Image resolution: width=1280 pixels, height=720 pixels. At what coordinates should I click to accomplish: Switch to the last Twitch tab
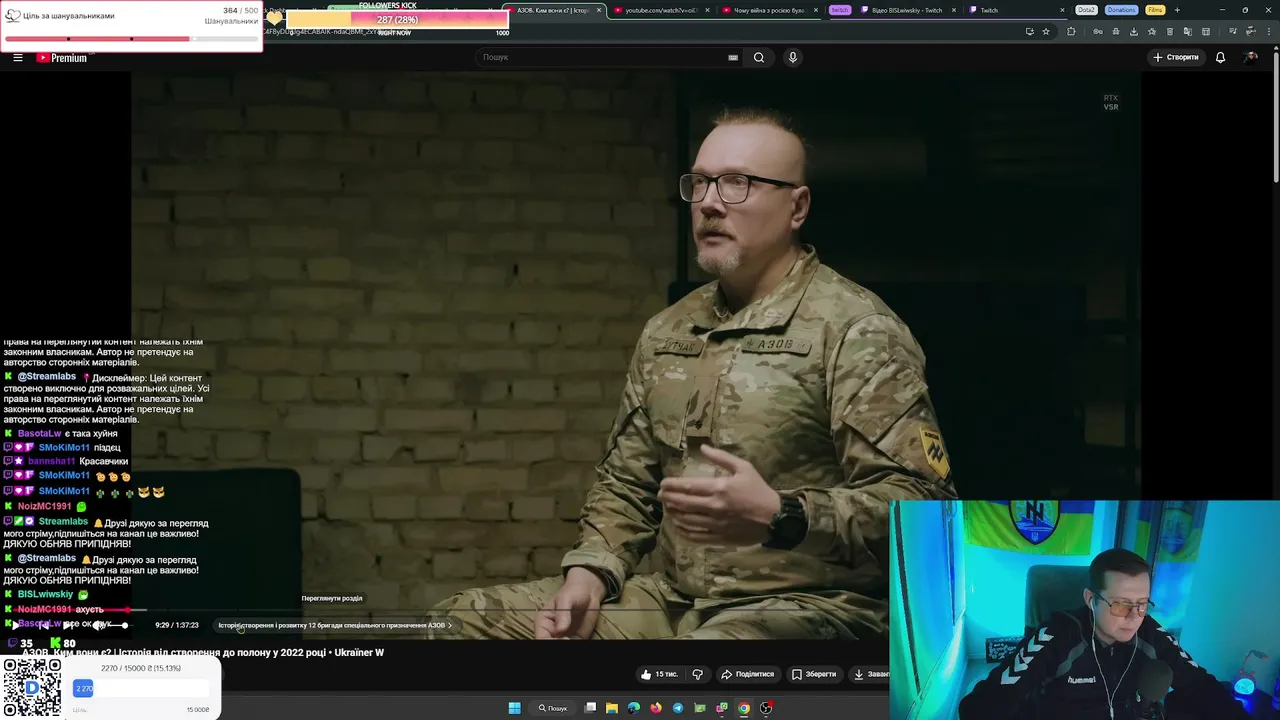point(1015,10)
